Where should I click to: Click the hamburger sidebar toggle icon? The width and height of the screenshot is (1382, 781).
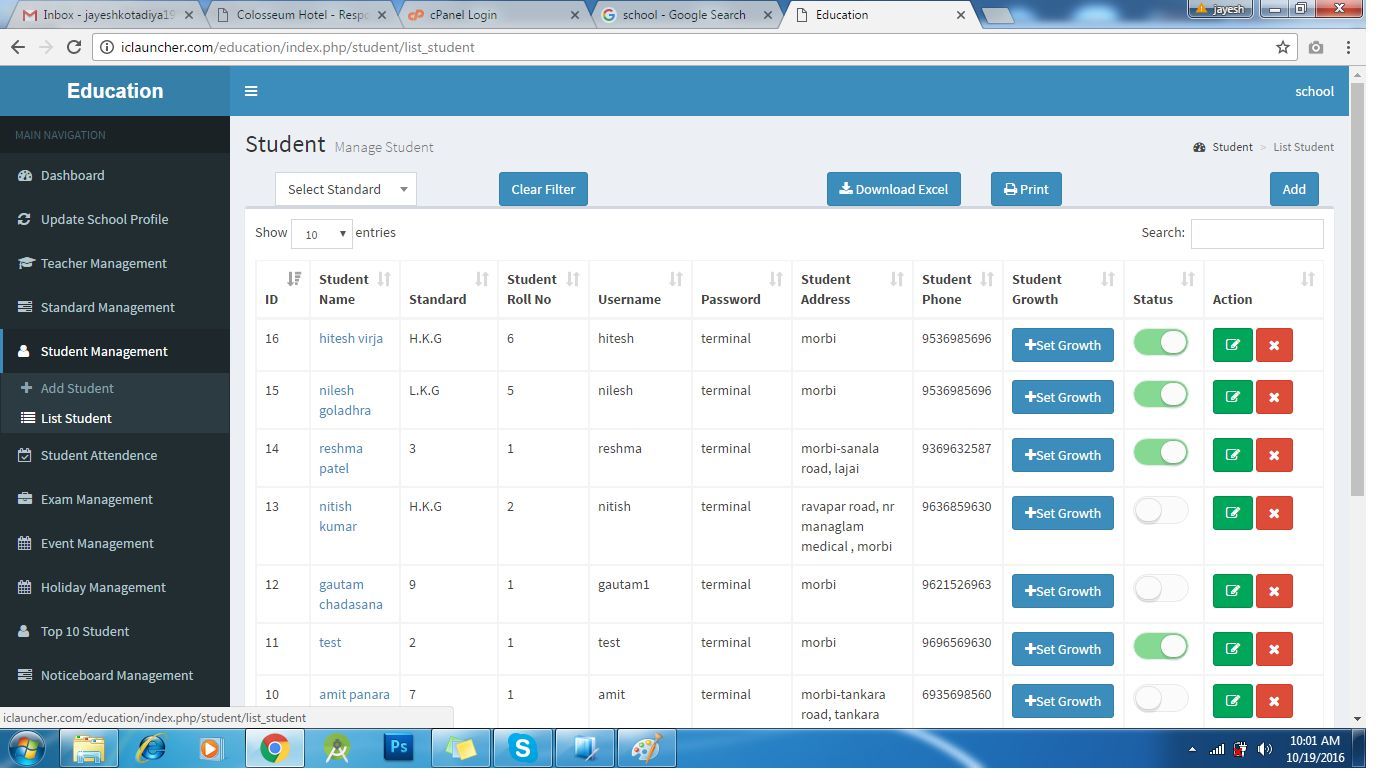[x=251, y=91]
